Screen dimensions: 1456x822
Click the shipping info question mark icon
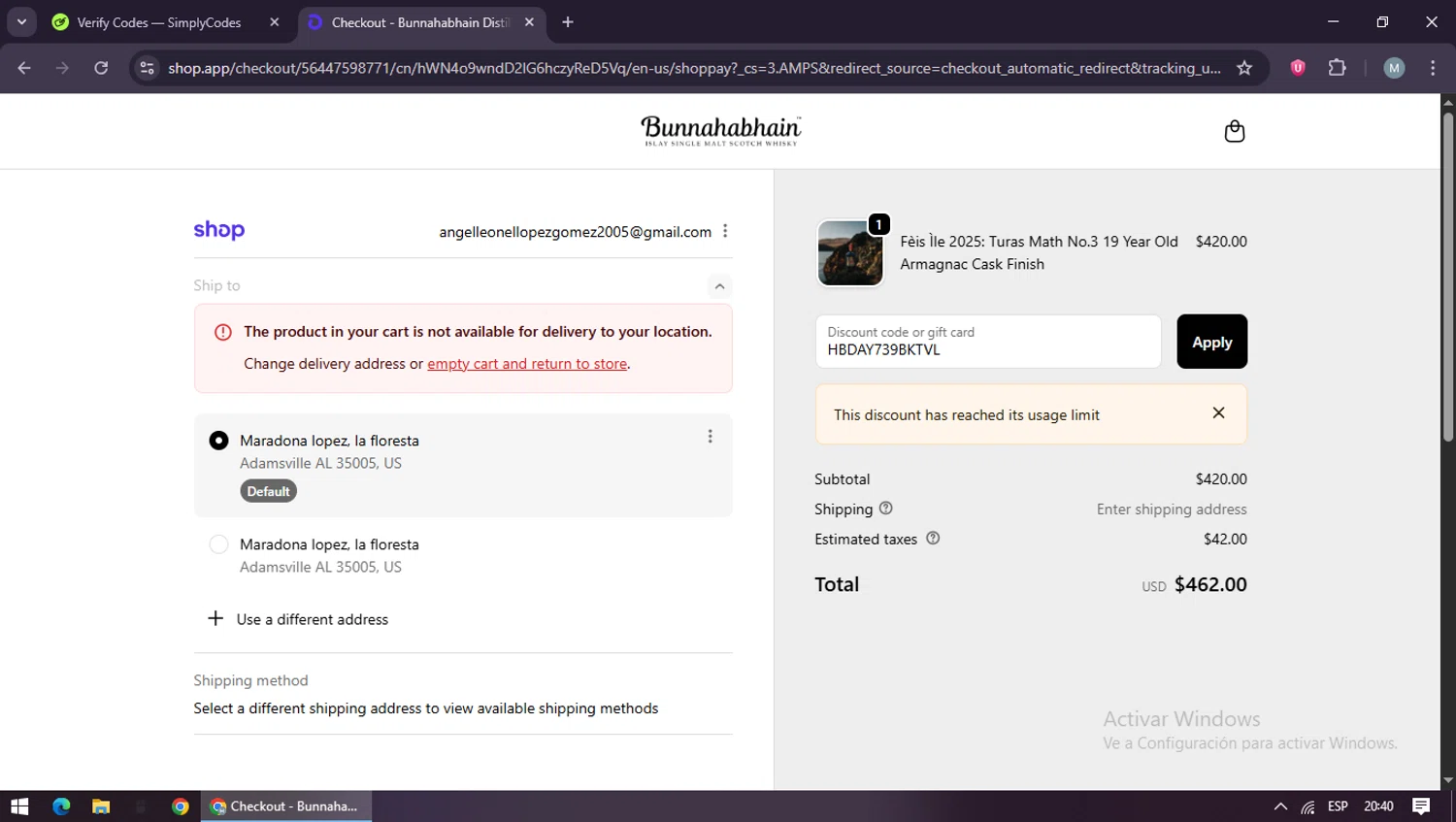(885, 509)
